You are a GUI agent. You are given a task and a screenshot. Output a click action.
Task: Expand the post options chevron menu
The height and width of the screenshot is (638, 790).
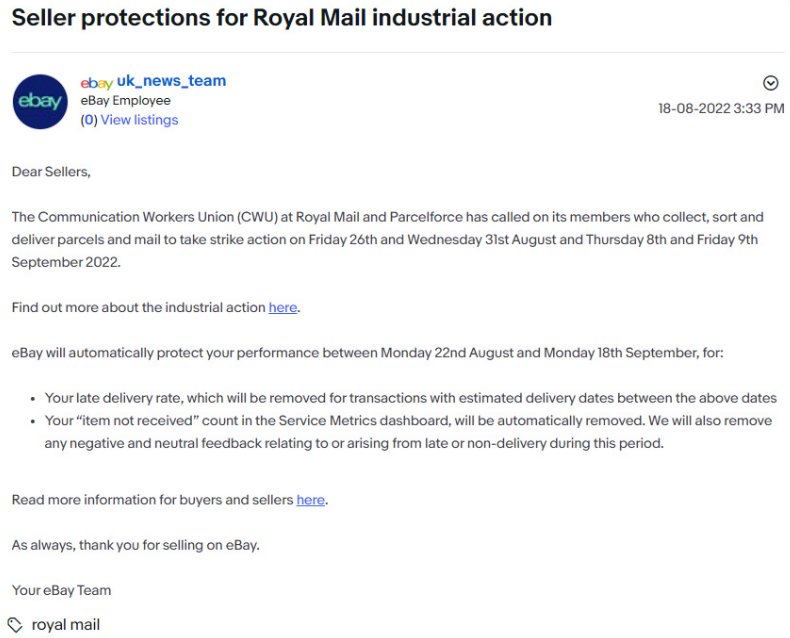[x=770, y=83]
